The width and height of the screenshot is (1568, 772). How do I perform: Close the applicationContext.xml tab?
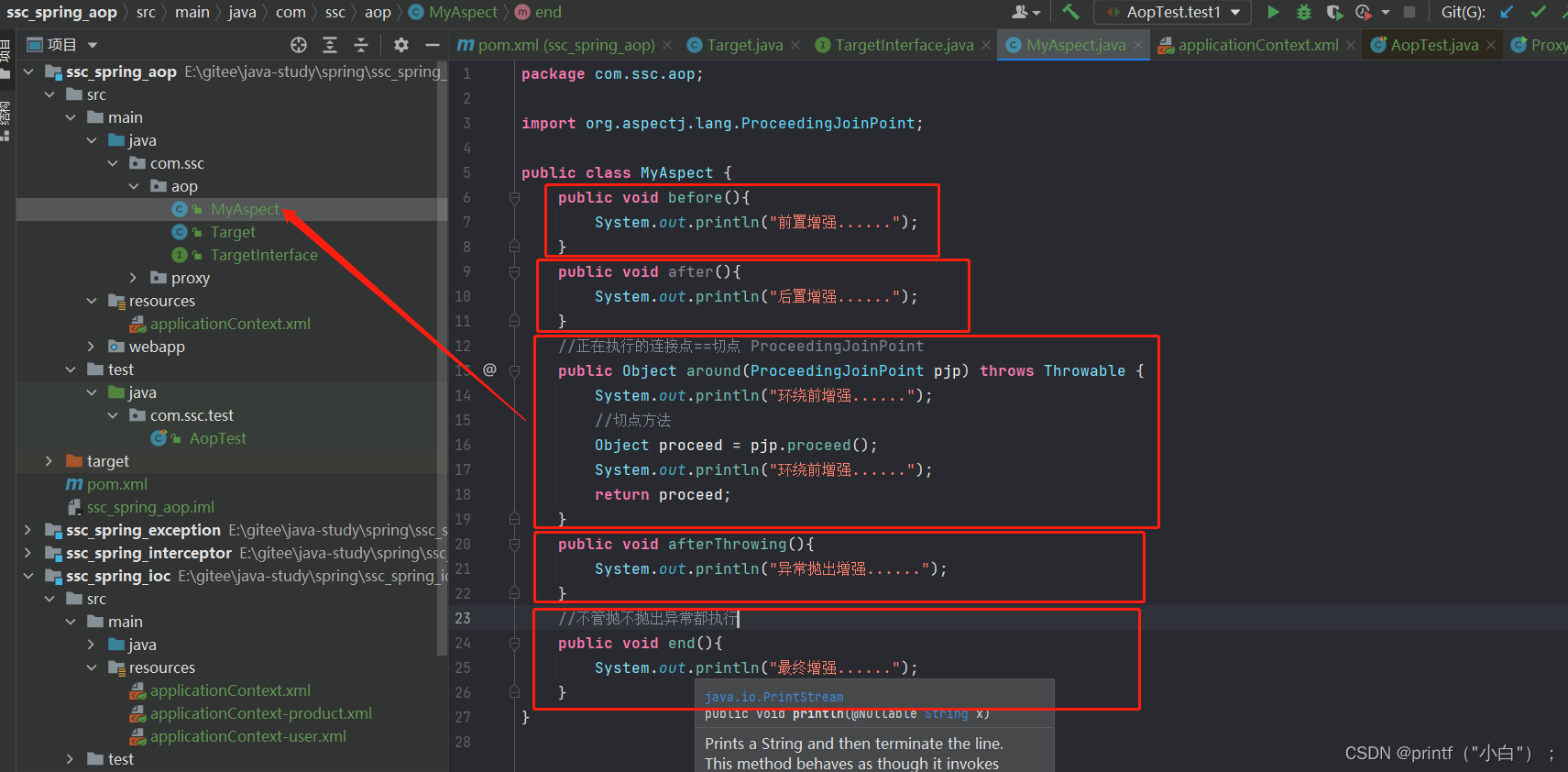[1351, 45]
